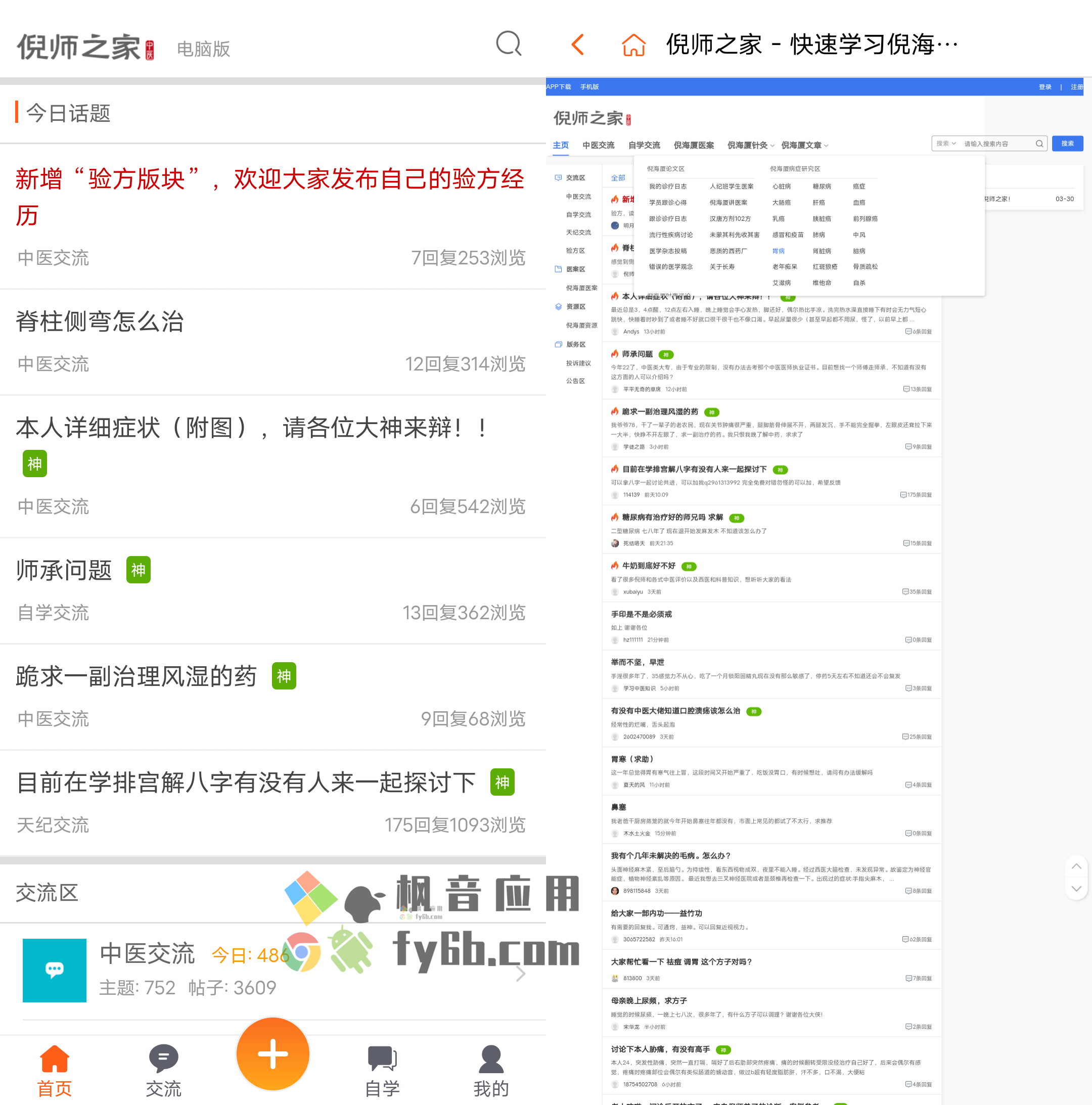The width and height of the screenshot is (1092, 1105).
Task: Open the 倪海厦医案 tab in web navigation
Action: (x=693, y=145)
